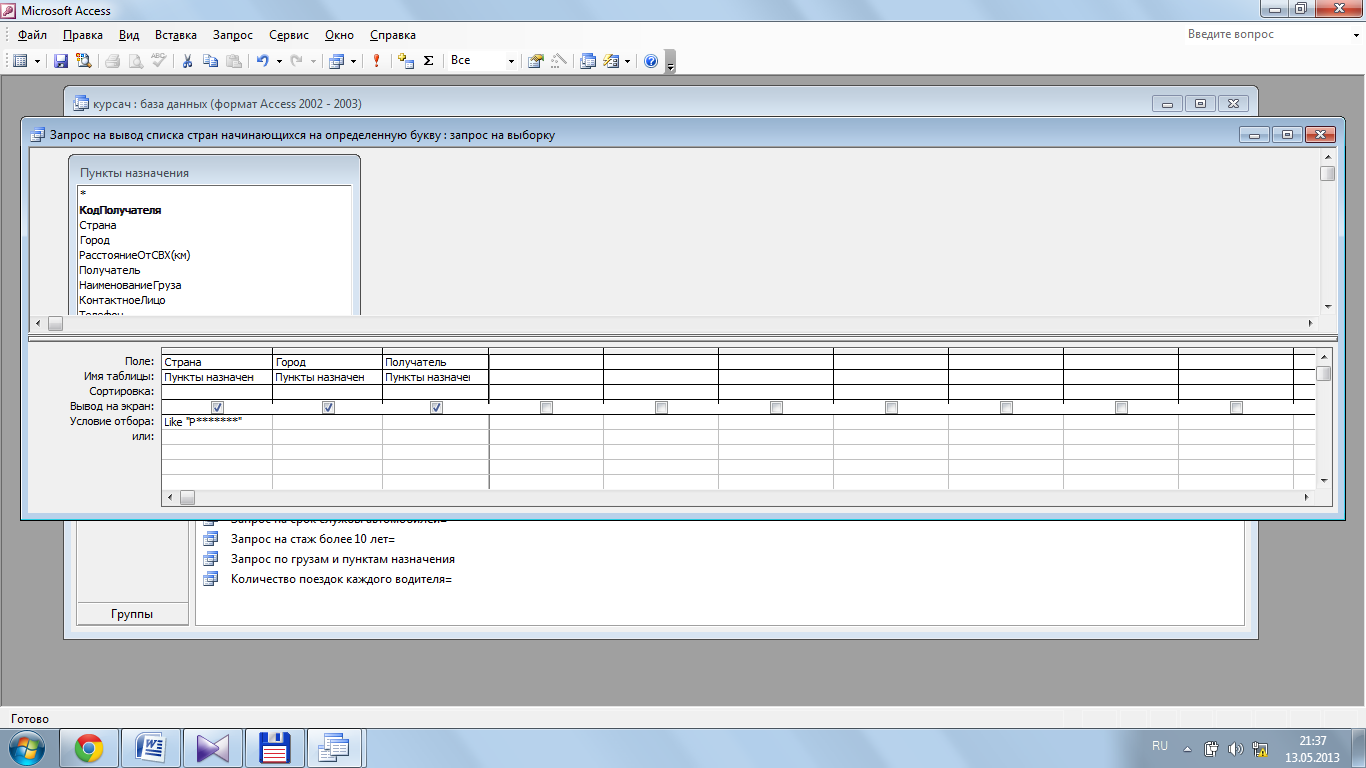Check Вывод на экран in ninth grid column
The image size is (1366, 768).
click(1121, 407)
